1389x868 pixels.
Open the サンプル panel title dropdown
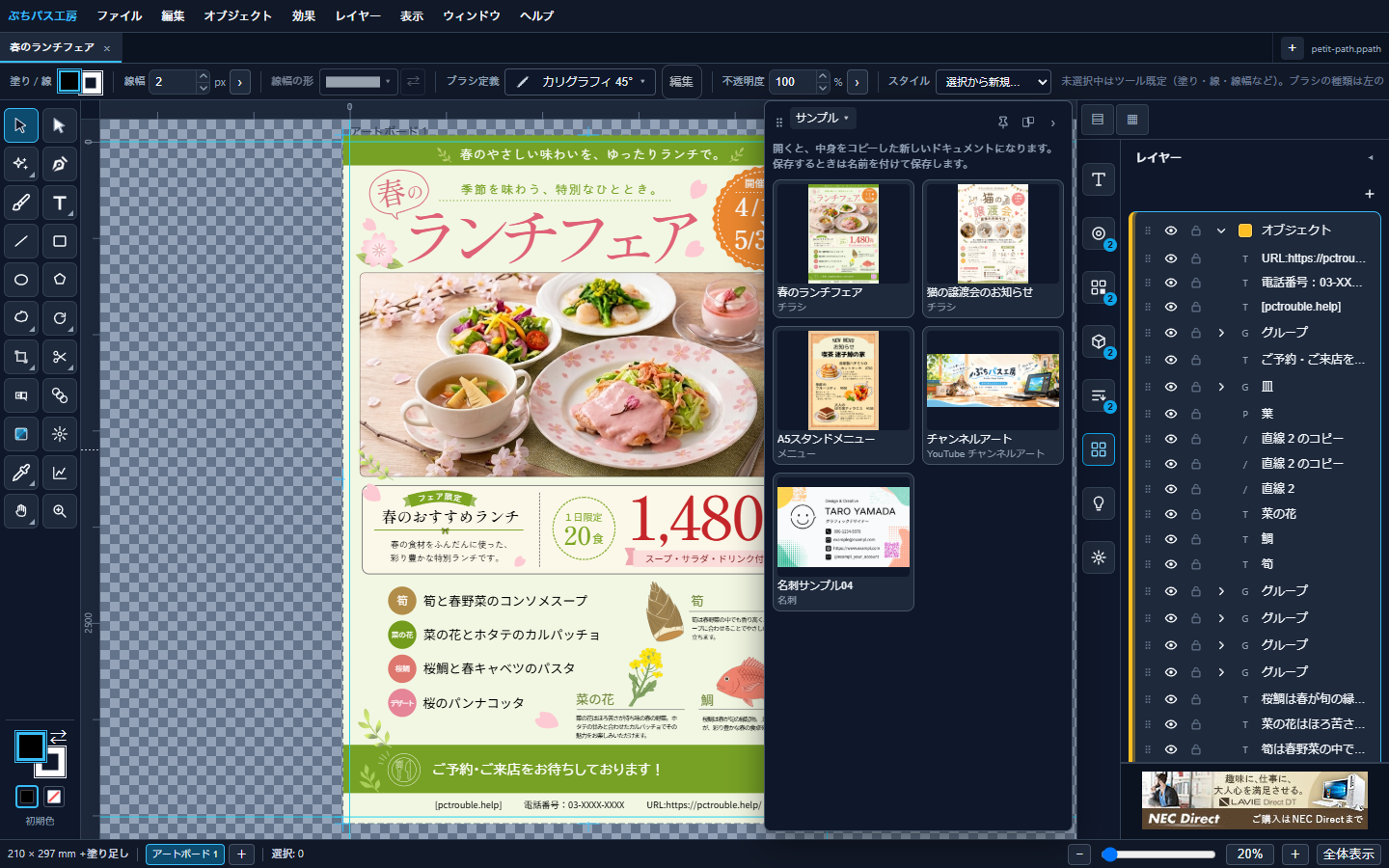823,118
